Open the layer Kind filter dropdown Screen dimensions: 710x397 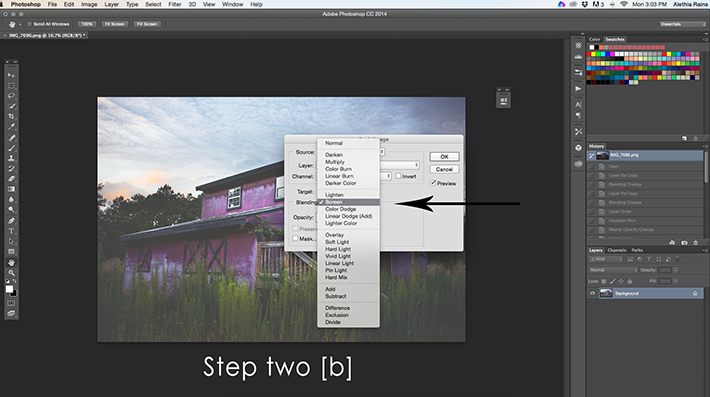tap(606, 259)
